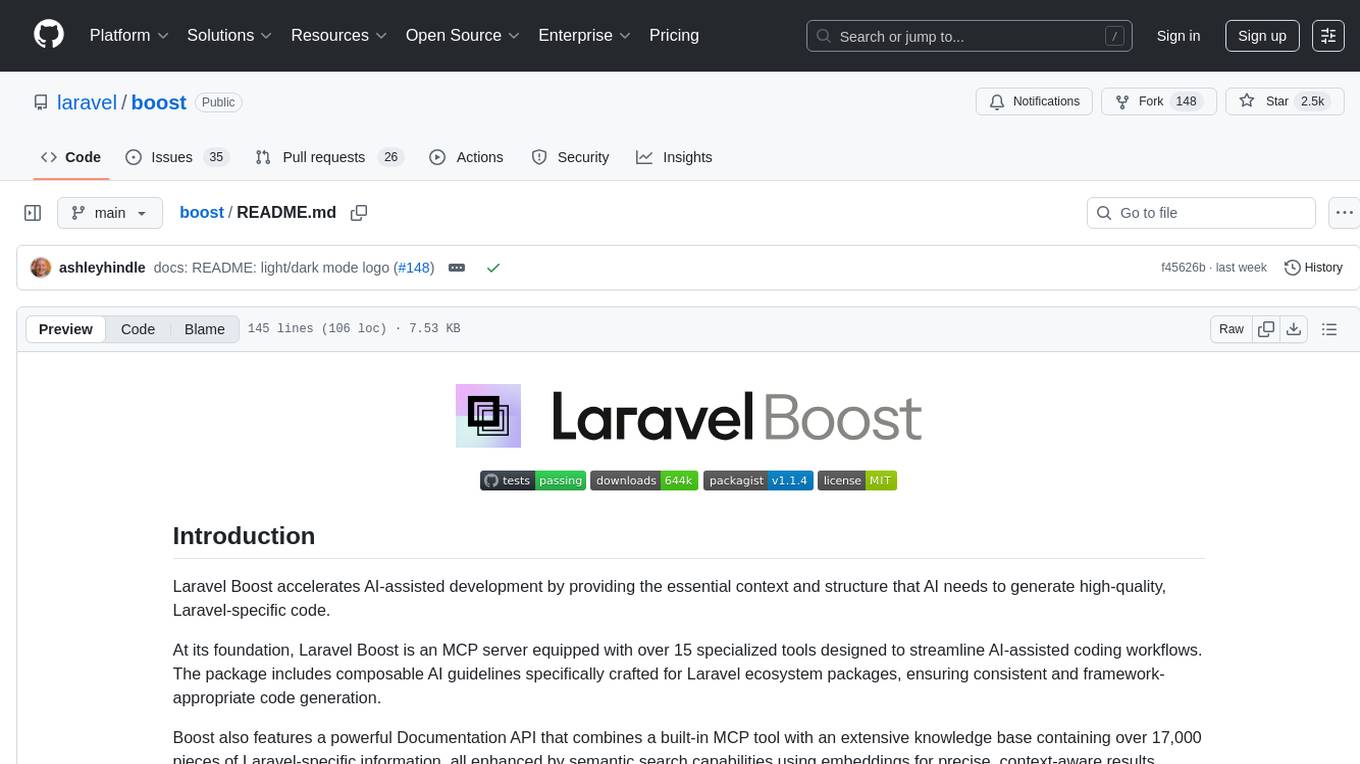Screen dimensions: 1360x764
Task: Click the downloads 644k badge
Action: [643, 481]
